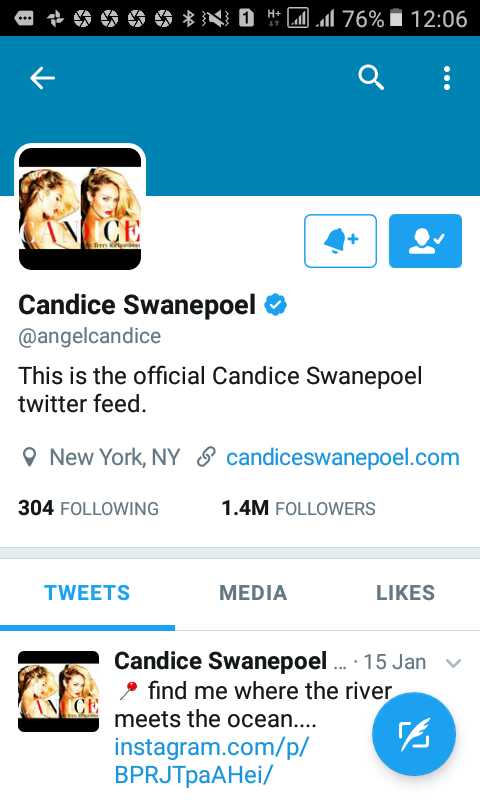Screen dimensions: 480x800
Task: Tap the Bluetooth icon in status bar
Action: click(x=189, y=18)
